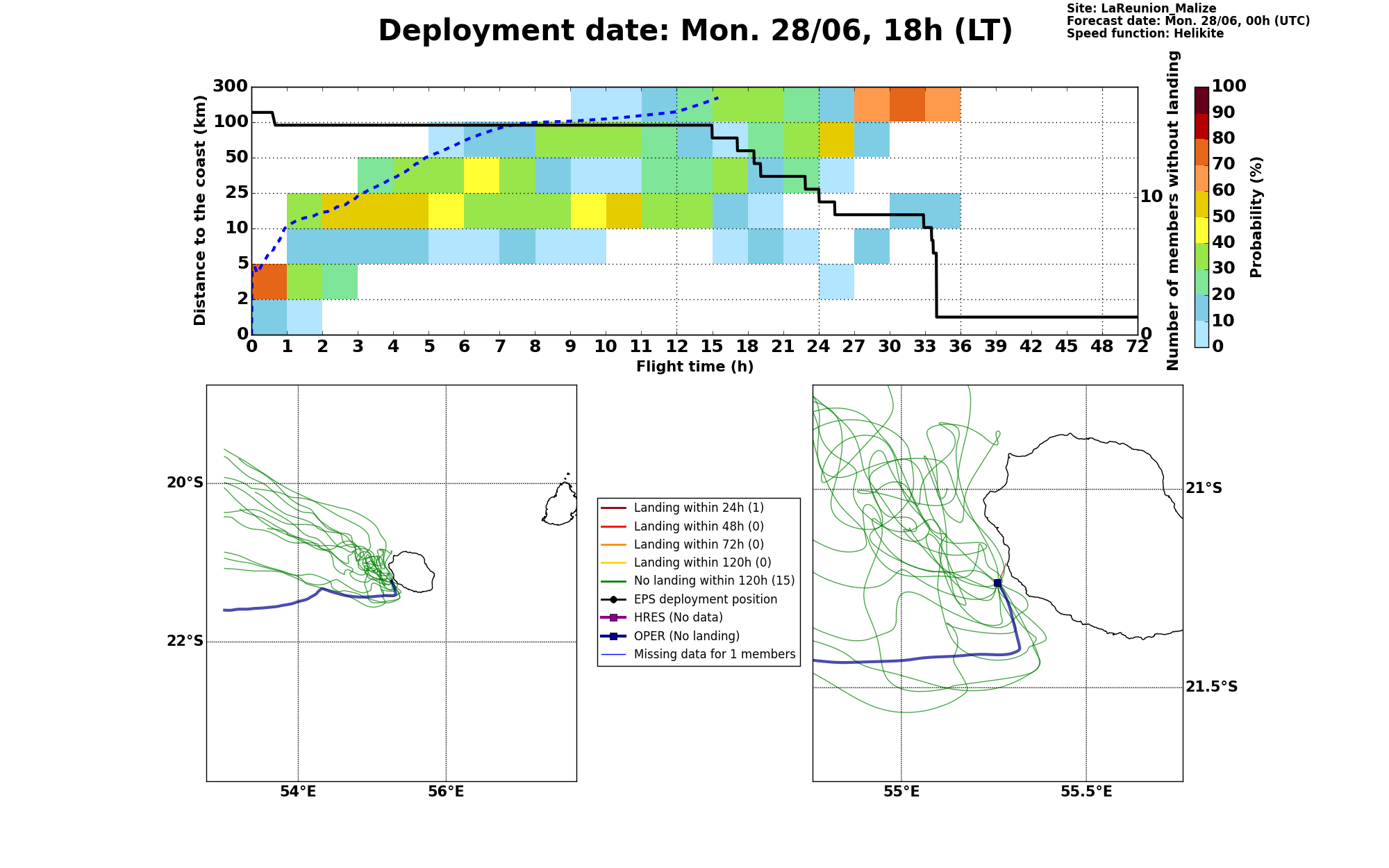
Task: Click the light blue 0-10 colorbar segment
Action: click(x=1201, y=334)
